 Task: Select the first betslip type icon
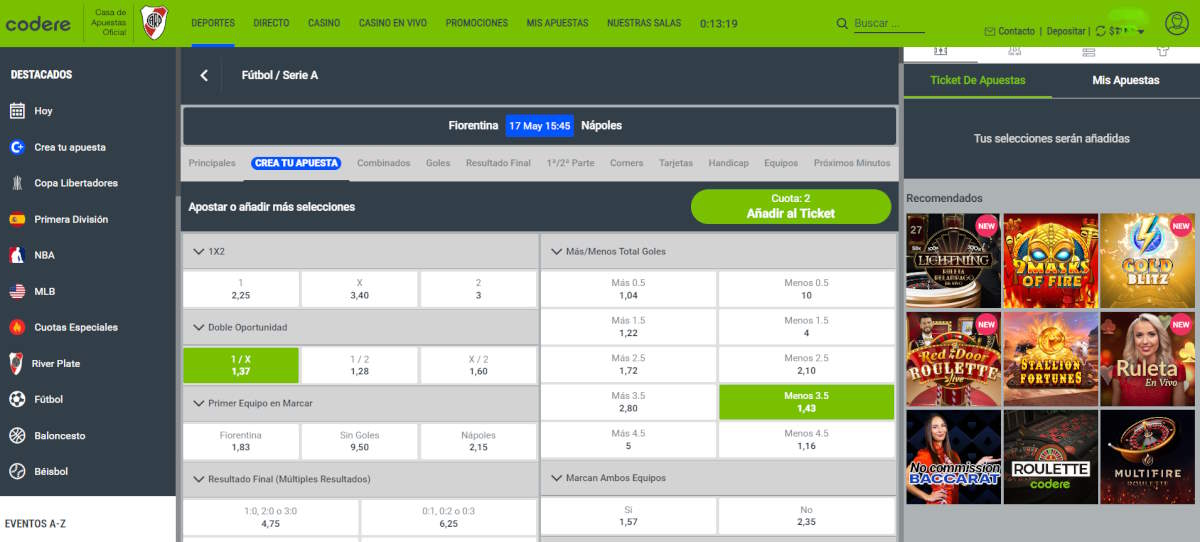pyautogui.click(x=940, y=50)
